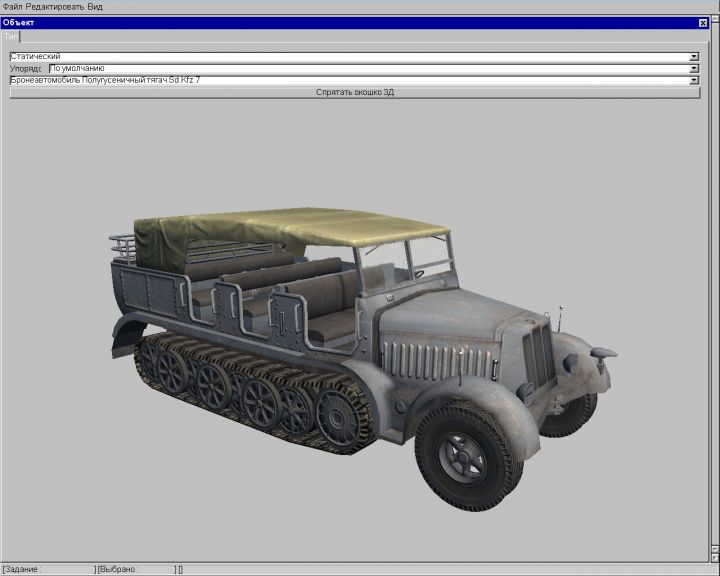Click the Бронеавтомобиль Полугусеничный тягач field
Image resolution: width=720 pixels, height=576 pixels.
[x=348, y=80]
